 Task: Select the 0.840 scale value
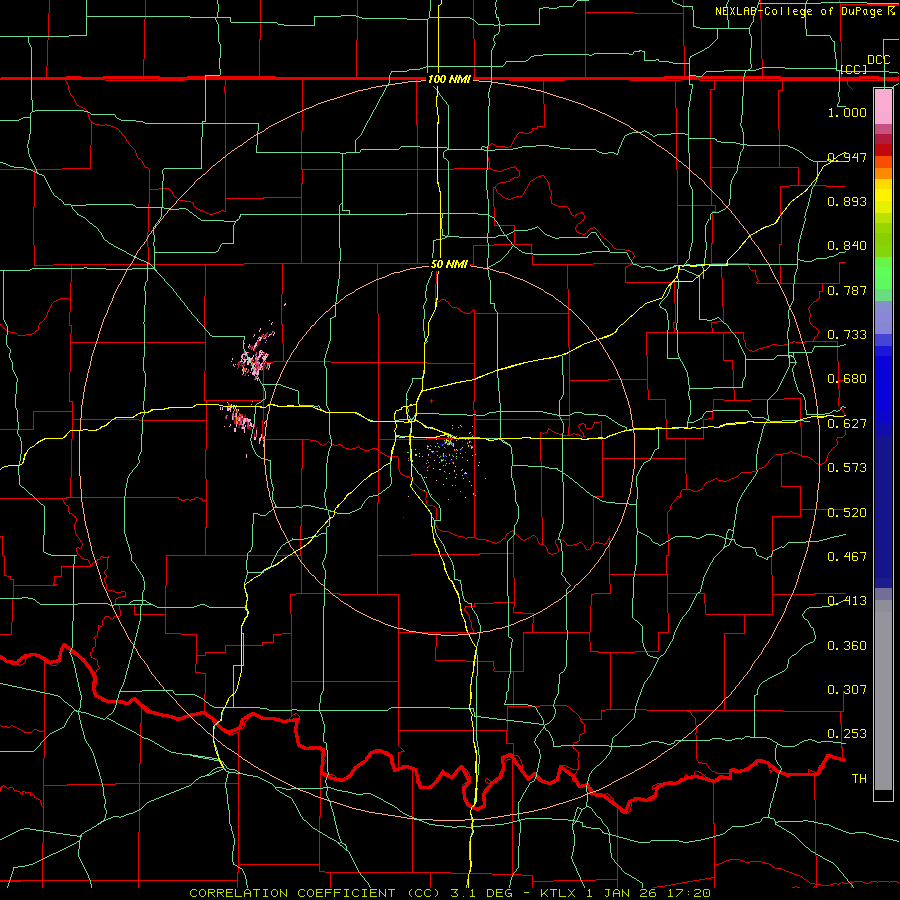[847, 246]
